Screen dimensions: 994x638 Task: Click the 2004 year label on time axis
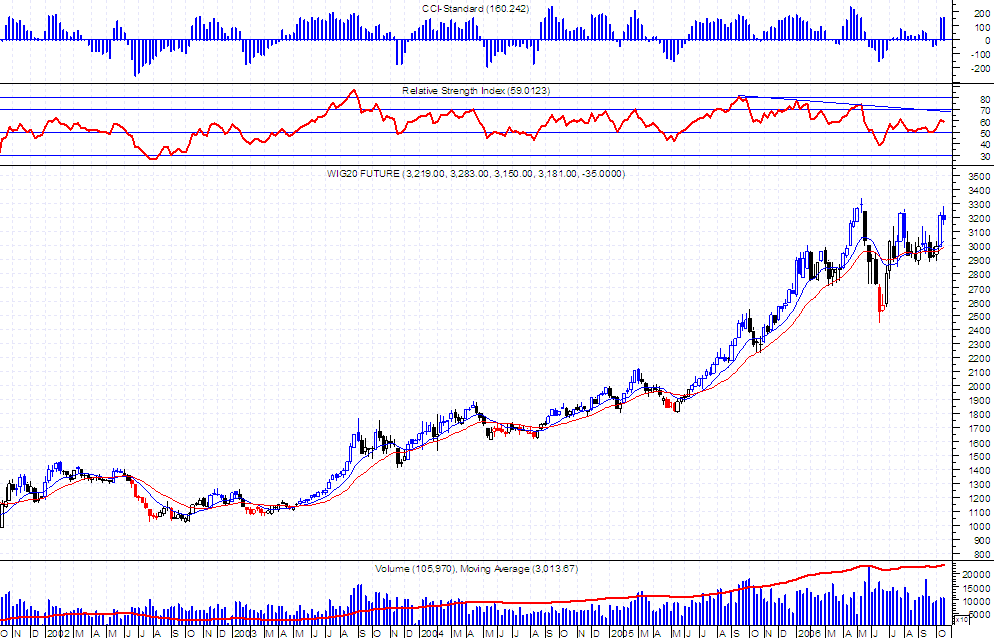coord(433,633)
